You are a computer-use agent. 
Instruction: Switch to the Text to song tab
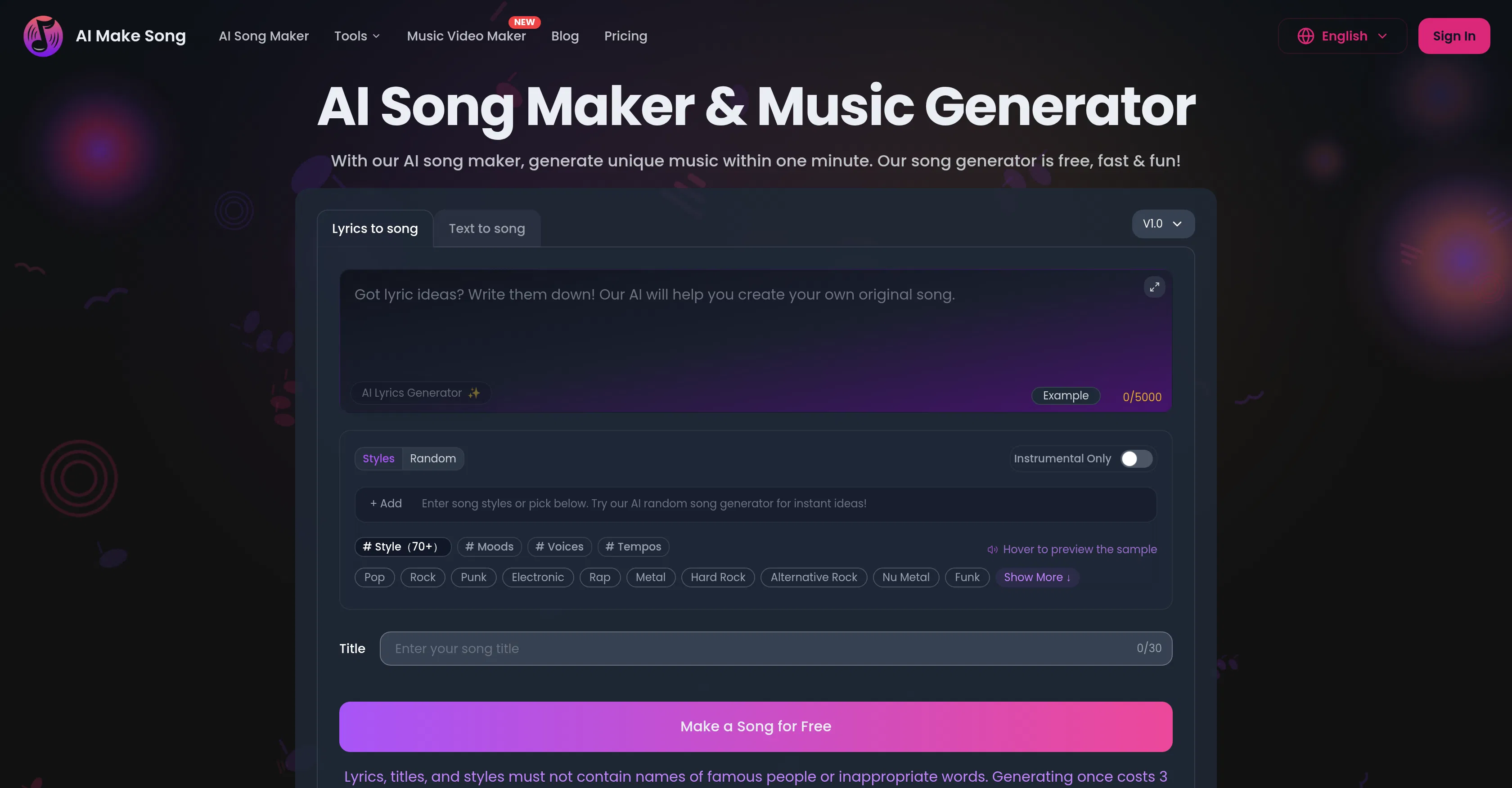[x=486, y=228]
